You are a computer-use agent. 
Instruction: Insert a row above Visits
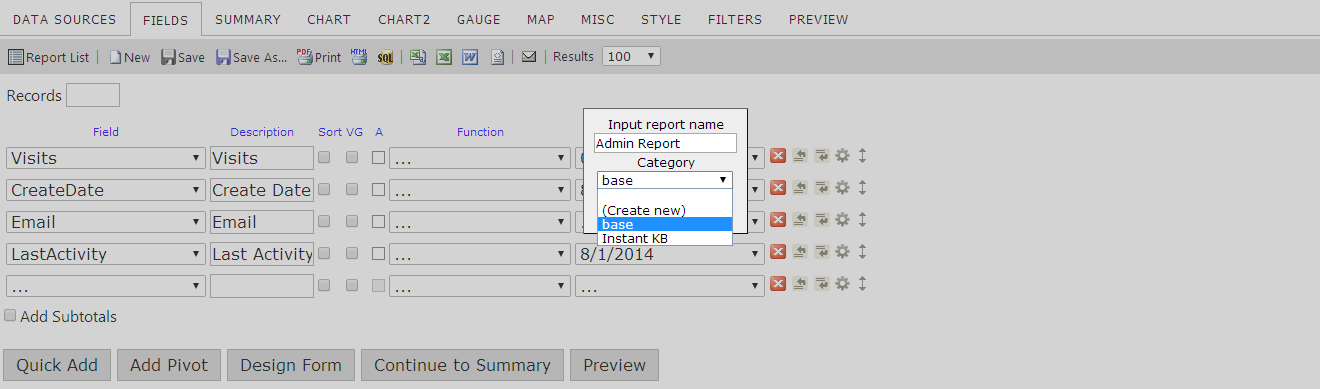[800, 156]
